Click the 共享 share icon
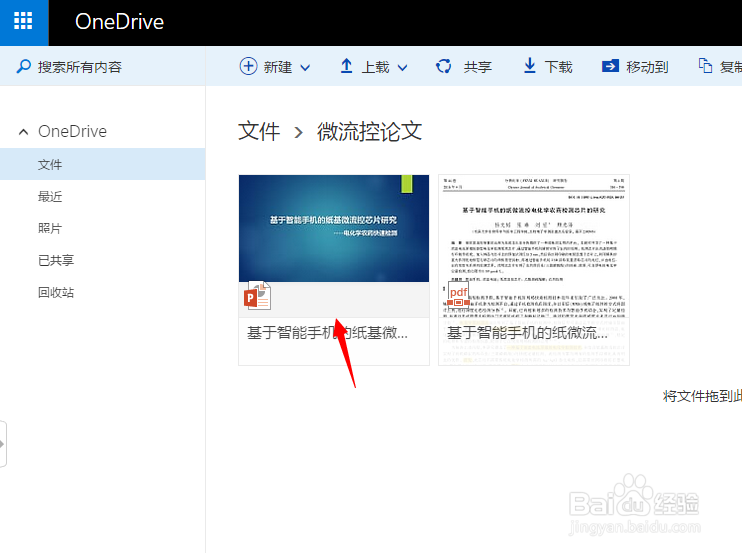 point(443,66)
